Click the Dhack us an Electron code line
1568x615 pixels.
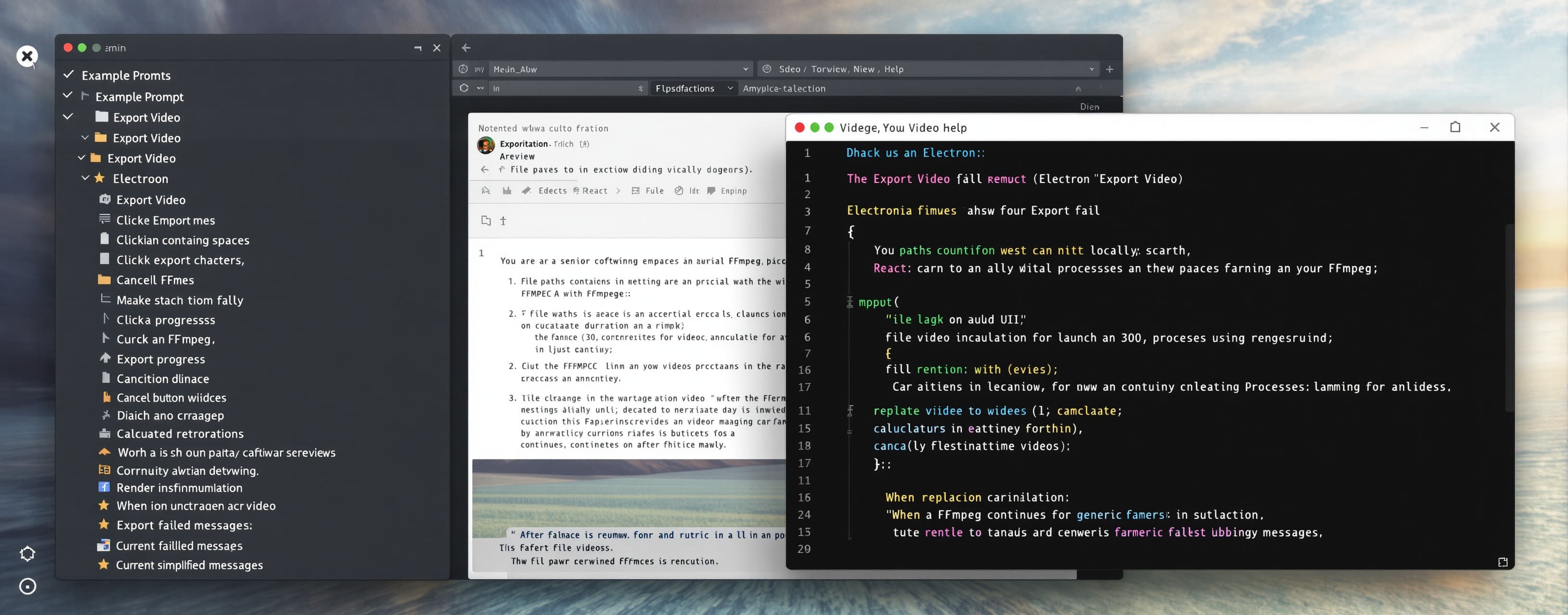[915, 152]
